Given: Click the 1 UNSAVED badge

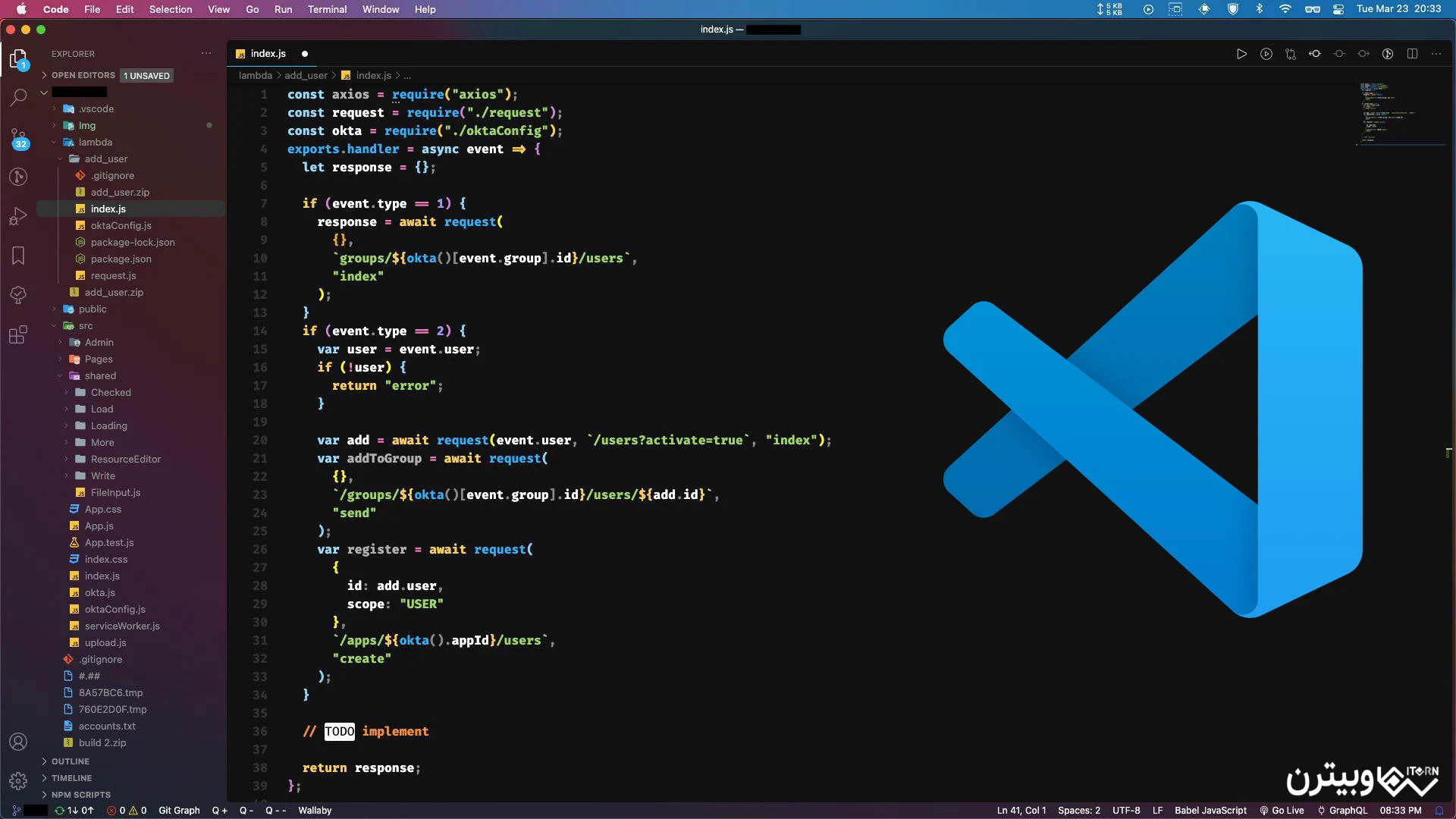Looking at the screenshot, I should 147,76.
